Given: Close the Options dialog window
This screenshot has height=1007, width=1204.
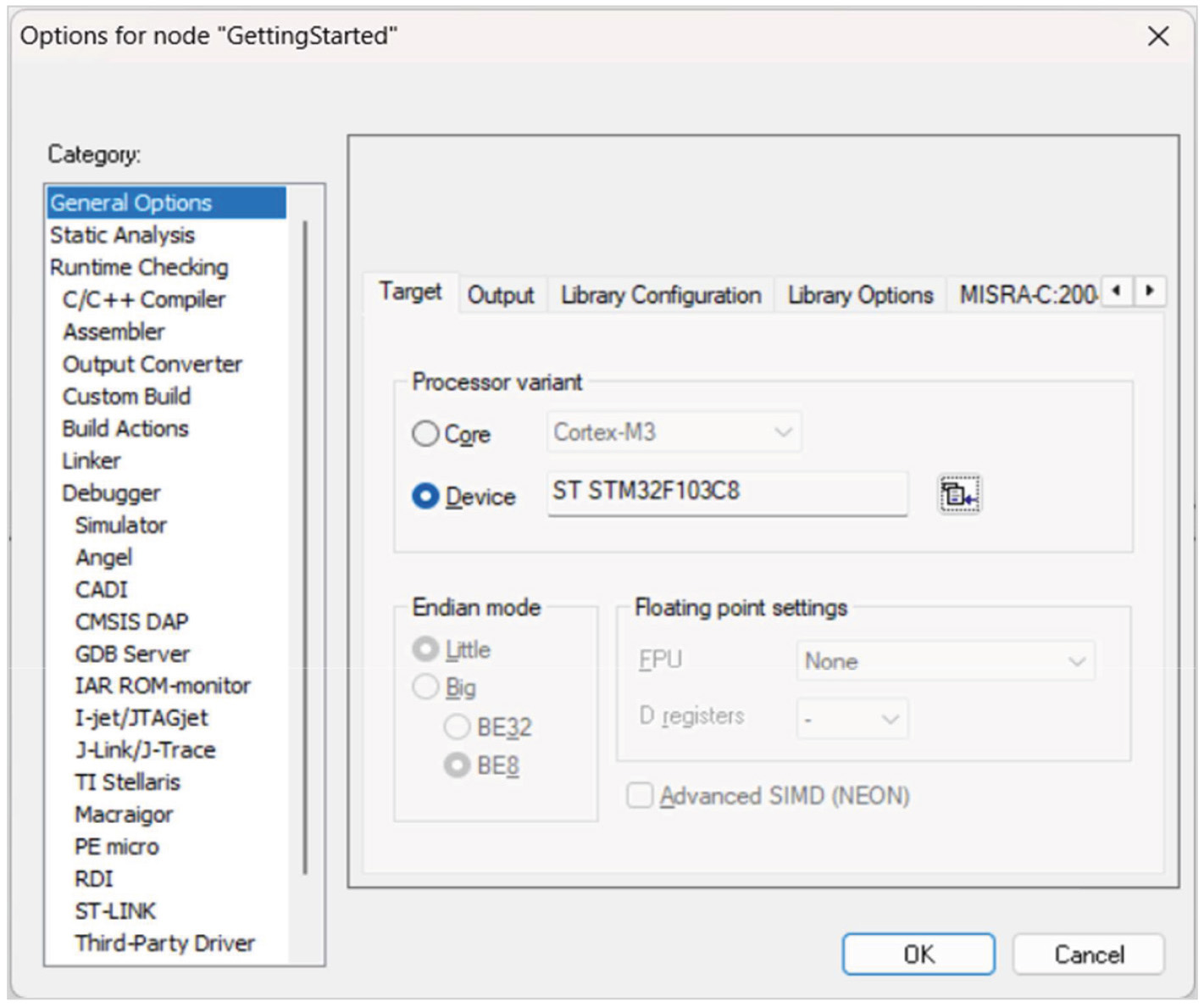Looking at the screenshot, I should pyautogui.click(x=1157, y=36).
